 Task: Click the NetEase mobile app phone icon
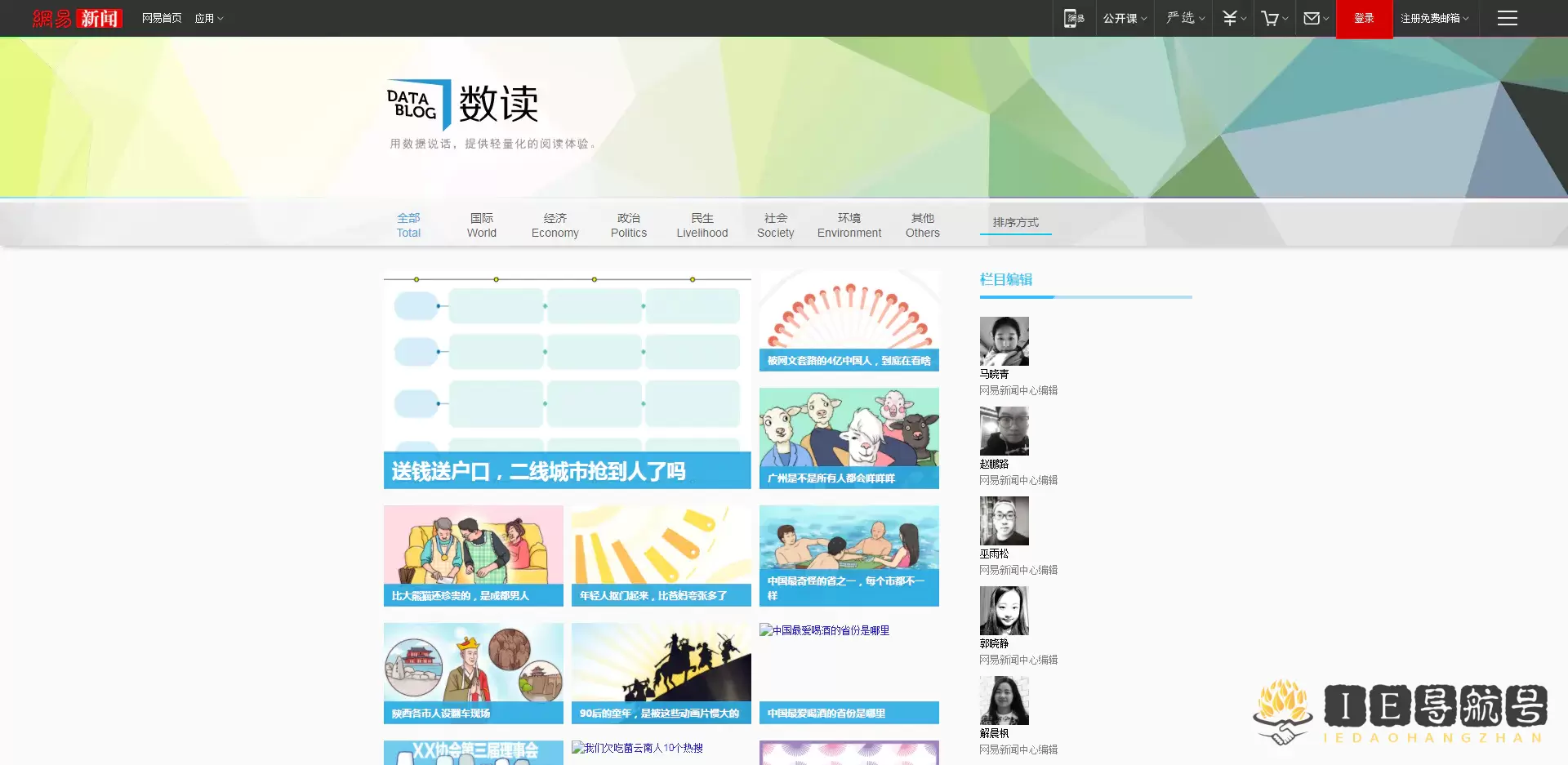pyautogui.click(x=1073, y=18)
